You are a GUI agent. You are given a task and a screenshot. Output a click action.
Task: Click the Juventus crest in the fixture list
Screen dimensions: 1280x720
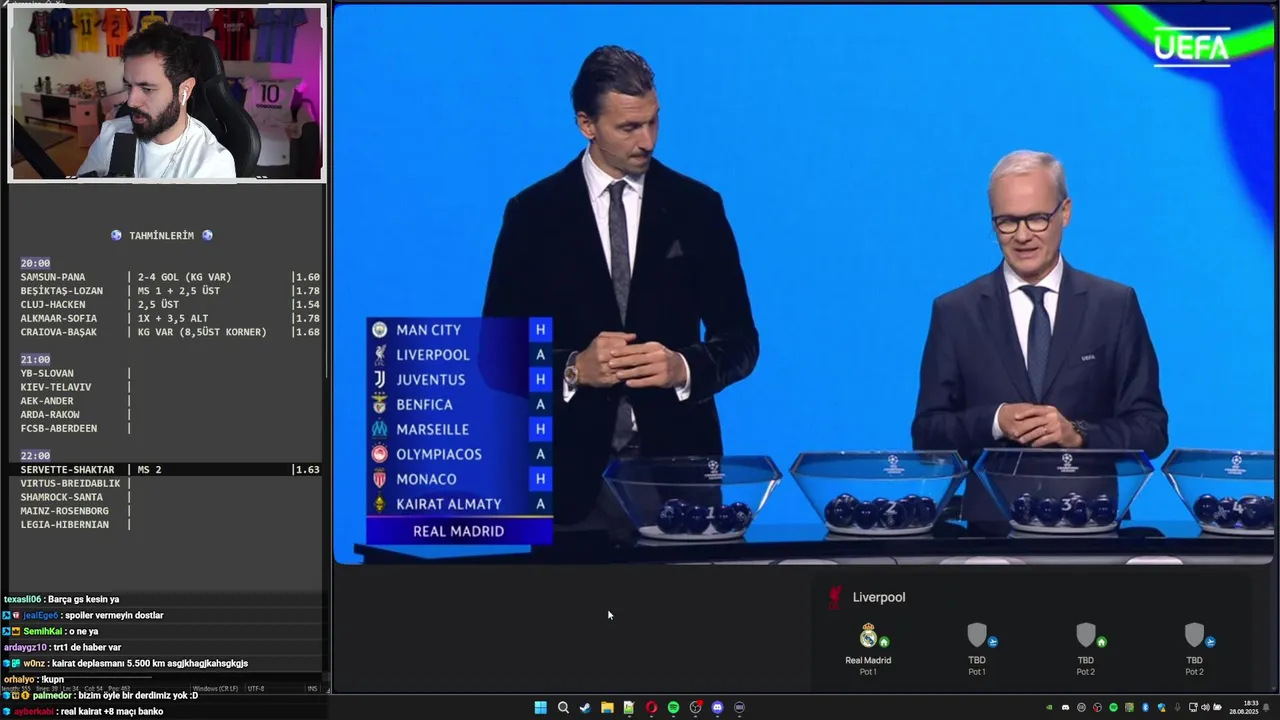pos(379,380)
